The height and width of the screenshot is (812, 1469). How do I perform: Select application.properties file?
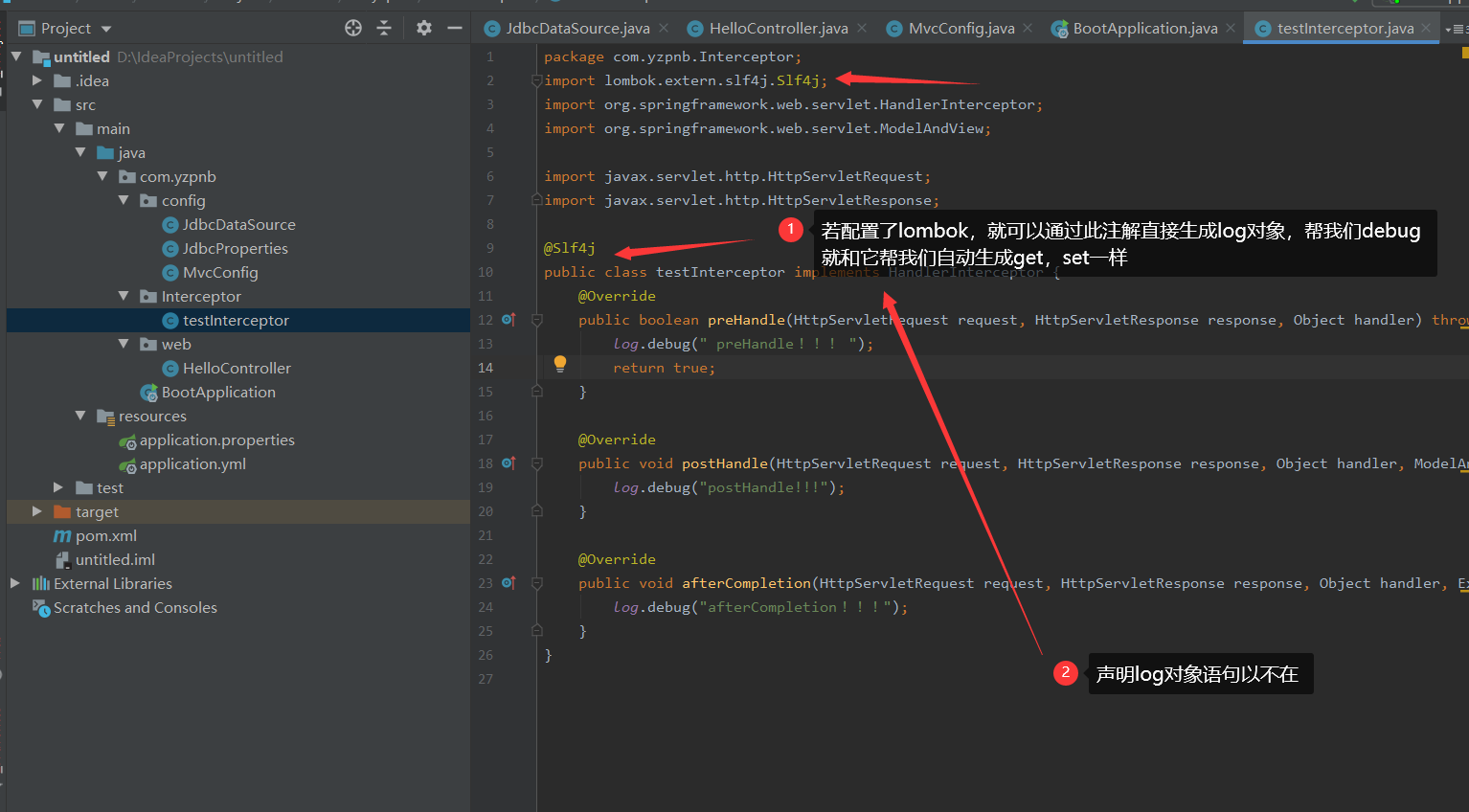pyautogui.click(x=216, y=440)
